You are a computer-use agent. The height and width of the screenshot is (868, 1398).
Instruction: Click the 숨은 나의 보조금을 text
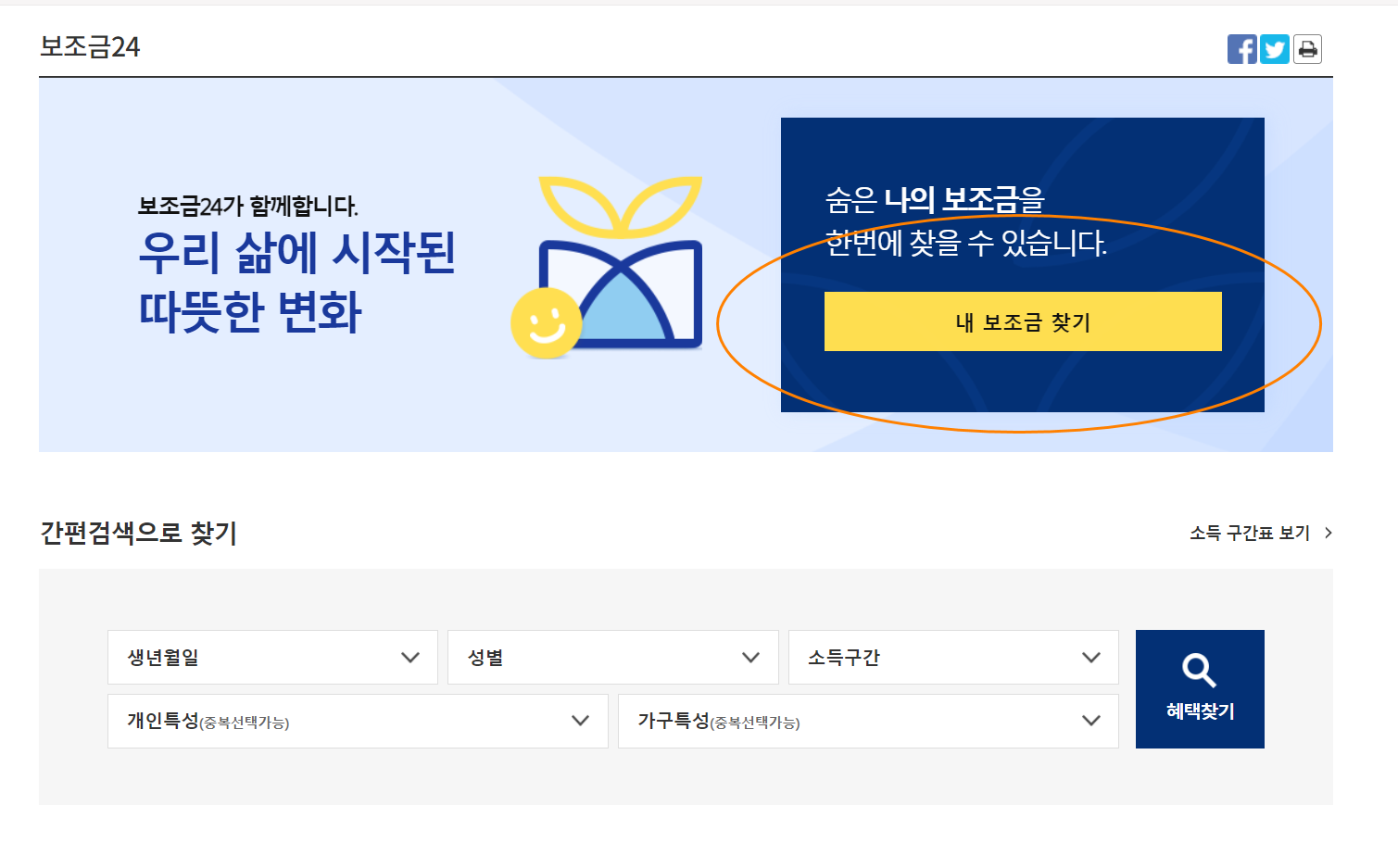point(935,199)
